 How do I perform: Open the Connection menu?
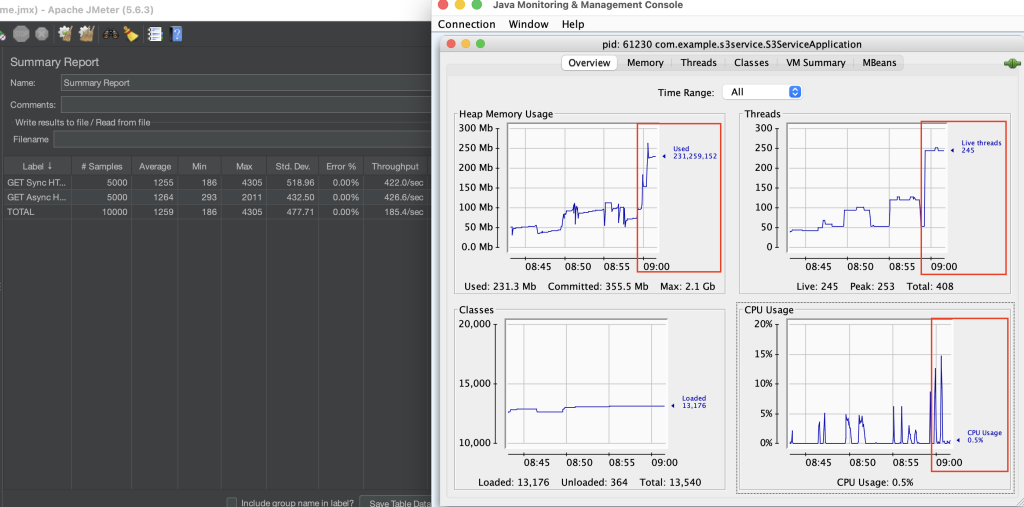click(466, 24)
